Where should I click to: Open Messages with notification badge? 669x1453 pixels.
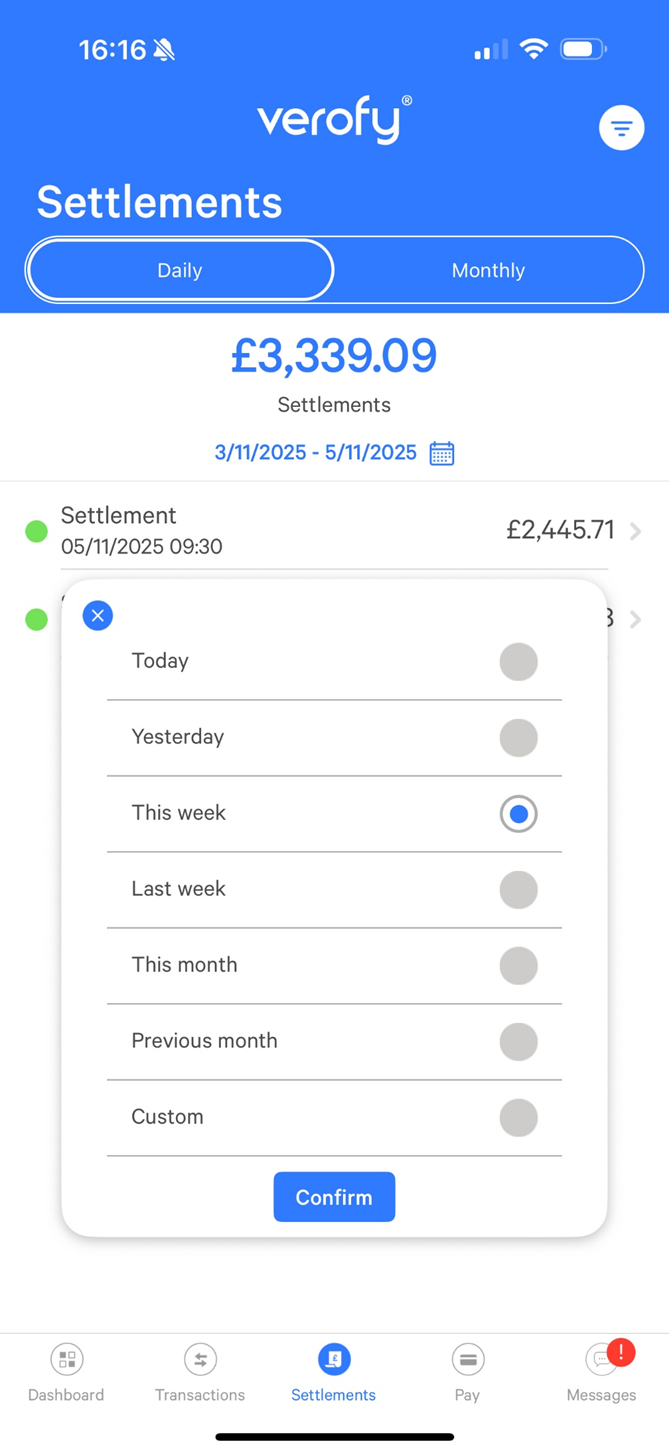(602, 1360)
